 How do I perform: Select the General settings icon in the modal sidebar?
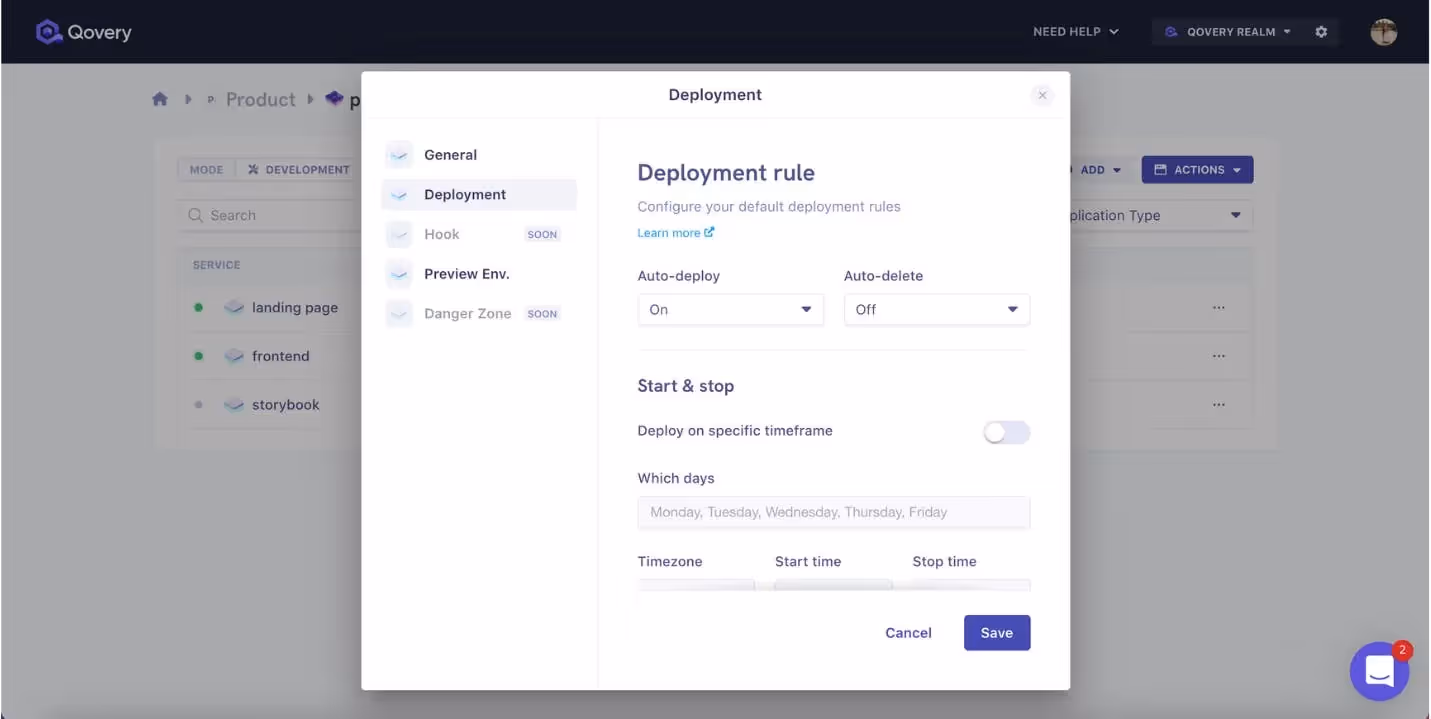coord(399,154)
